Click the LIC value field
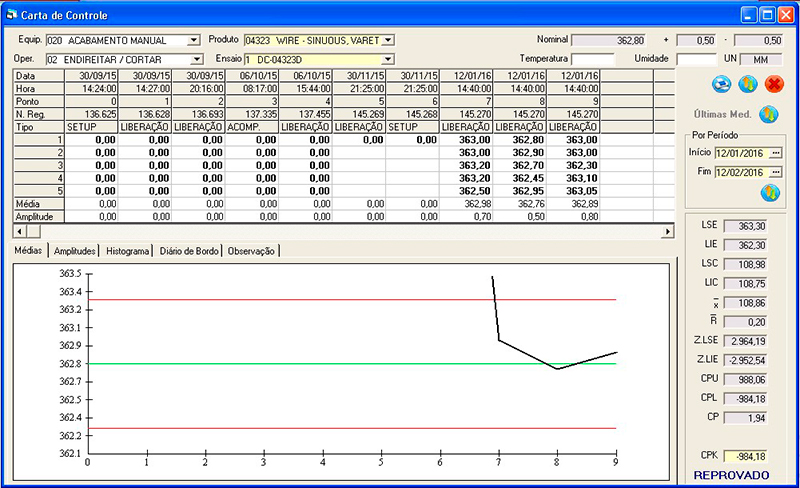 click(745, 284)
